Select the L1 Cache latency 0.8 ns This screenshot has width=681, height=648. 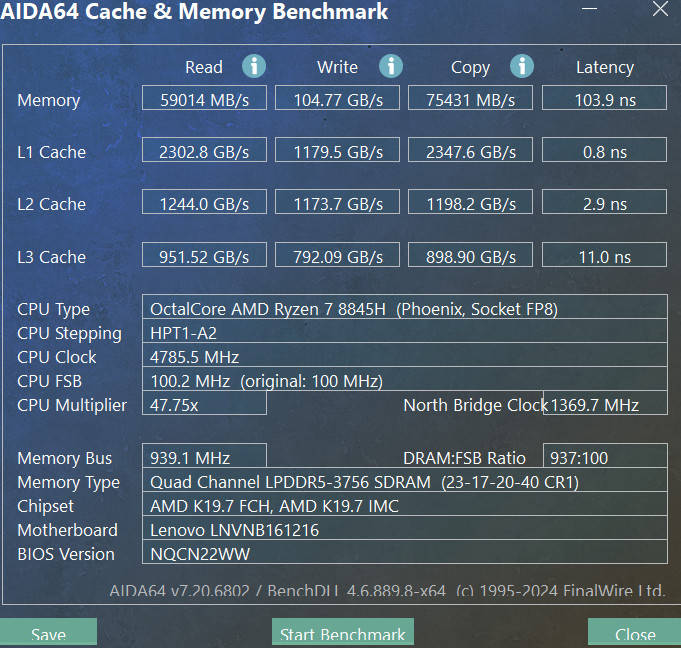[x=605, y=150]
